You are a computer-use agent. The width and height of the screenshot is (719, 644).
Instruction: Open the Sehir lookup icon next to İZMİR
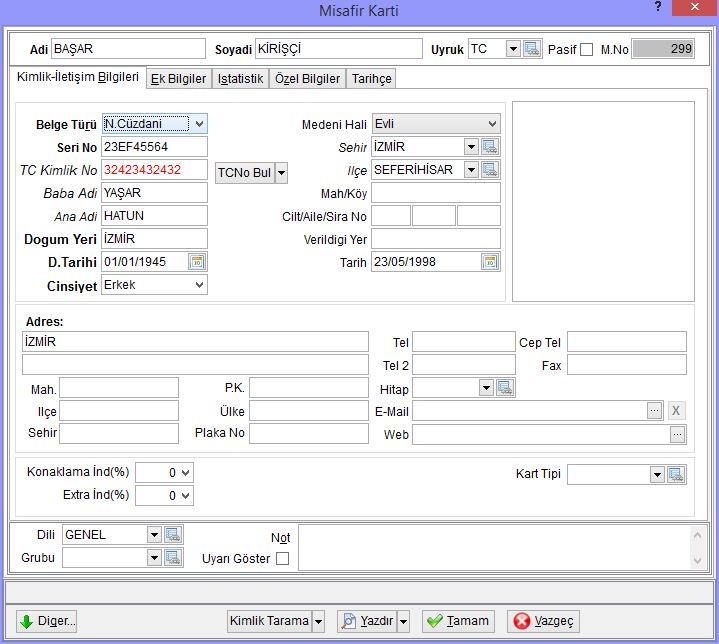point(490,147)
